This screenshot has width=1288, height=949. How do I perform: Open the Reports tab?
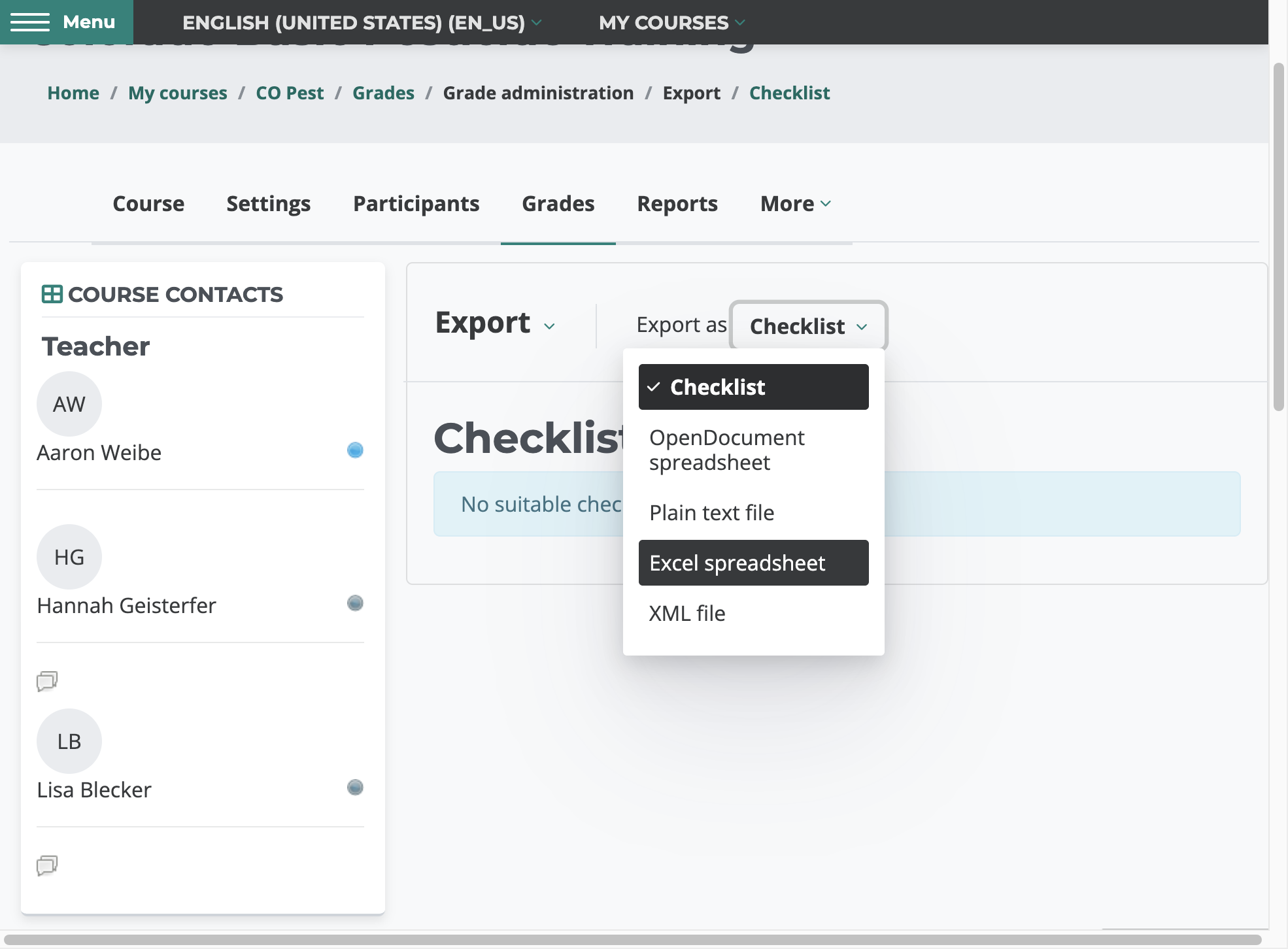677,204
